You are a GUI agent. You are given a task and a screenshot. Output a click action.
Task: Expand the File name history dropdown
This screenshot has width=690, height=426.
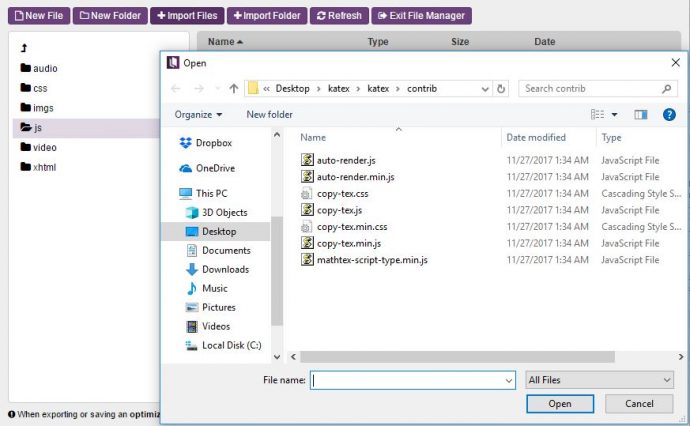(507, 380)
